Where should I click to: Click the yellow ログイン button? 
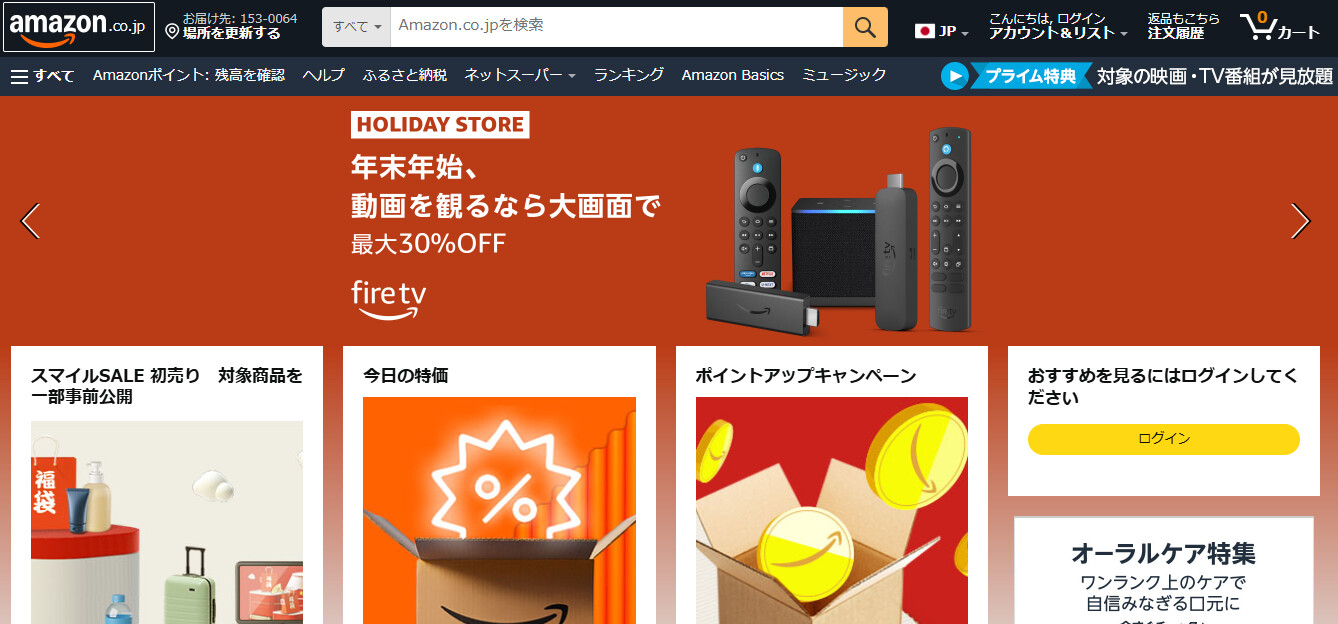click(x=1164, y=439)
